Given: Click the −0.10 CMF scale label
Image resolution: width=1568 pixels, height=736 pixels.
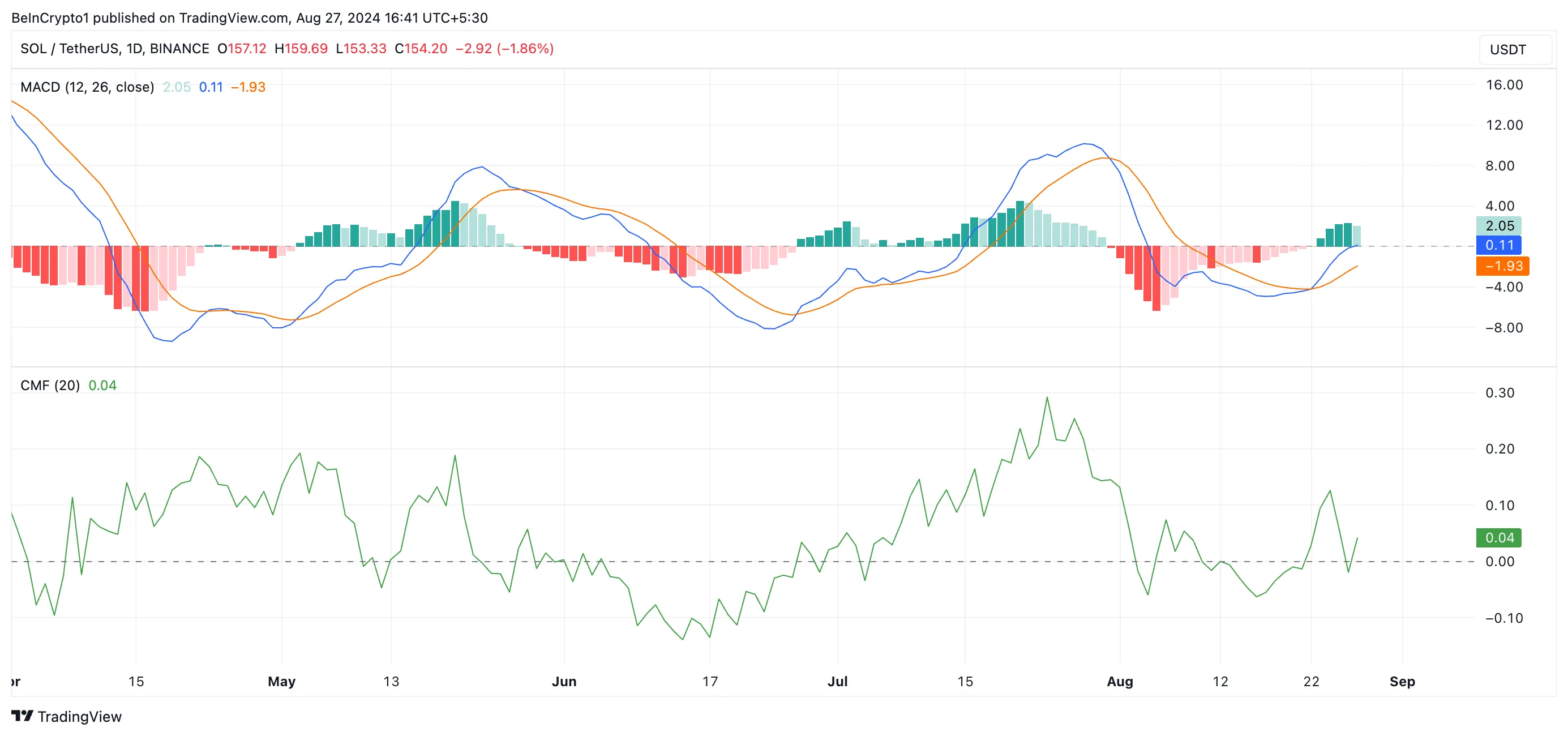Looking at the screenshot, I should coord(1504,618).
